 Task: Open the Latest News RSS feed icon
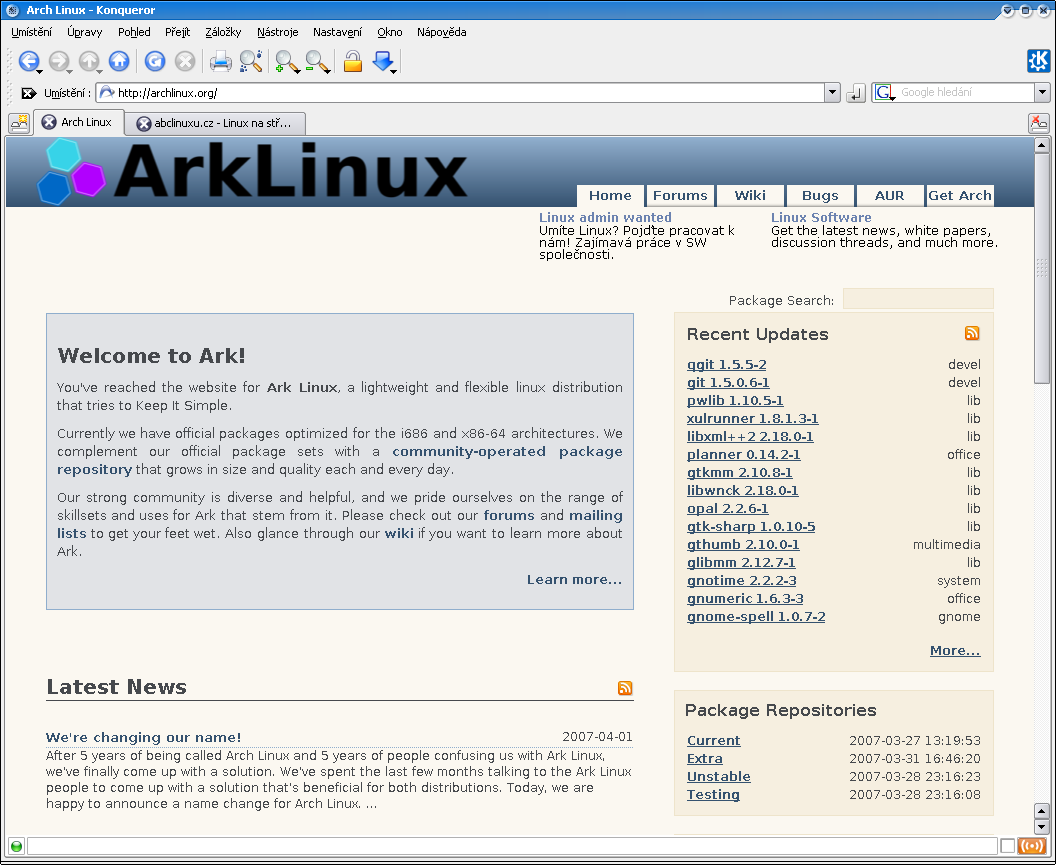[x=625, y=687]
